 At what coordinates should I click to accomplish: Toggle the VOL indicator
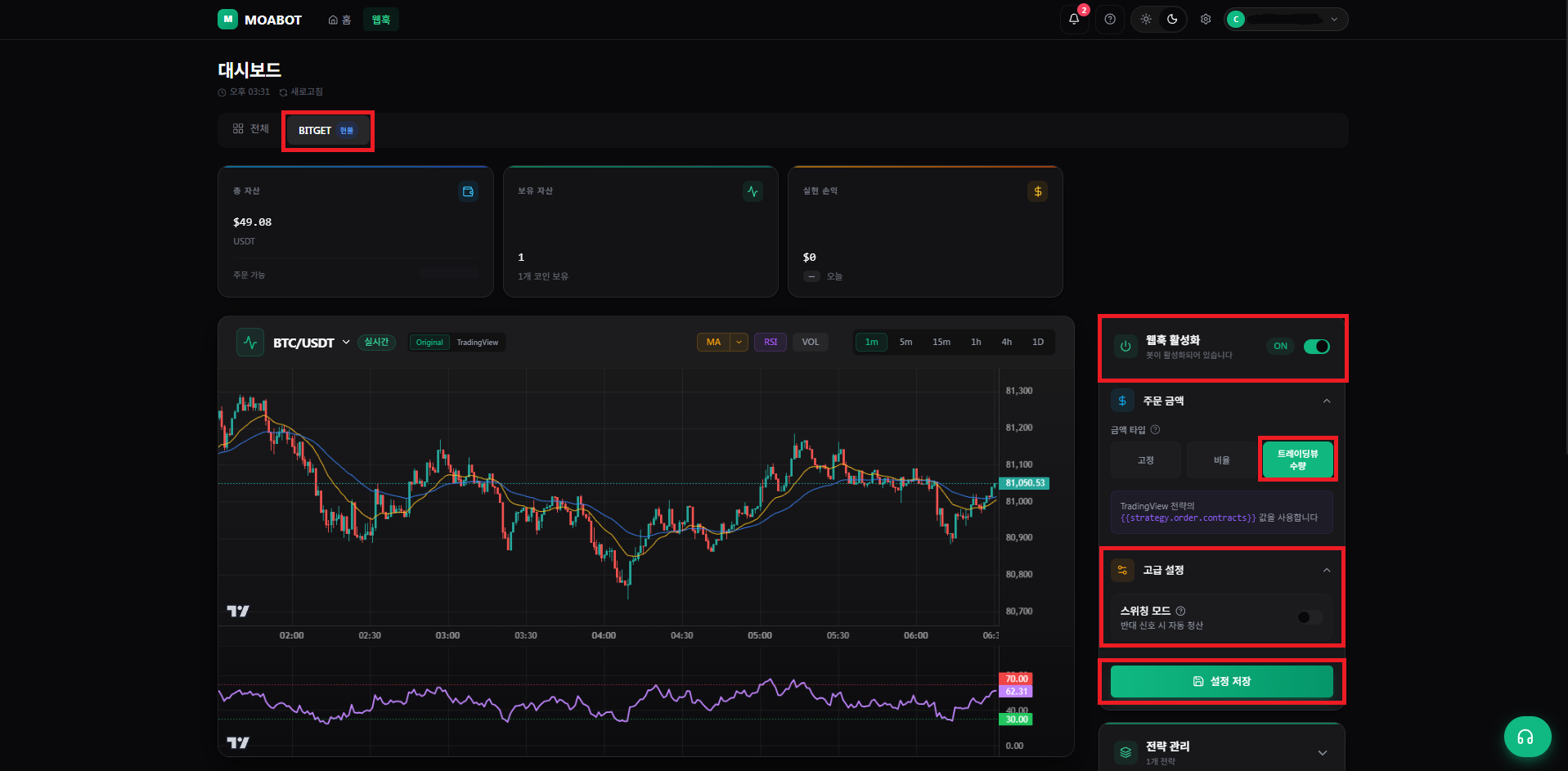[x=811, y=342]
